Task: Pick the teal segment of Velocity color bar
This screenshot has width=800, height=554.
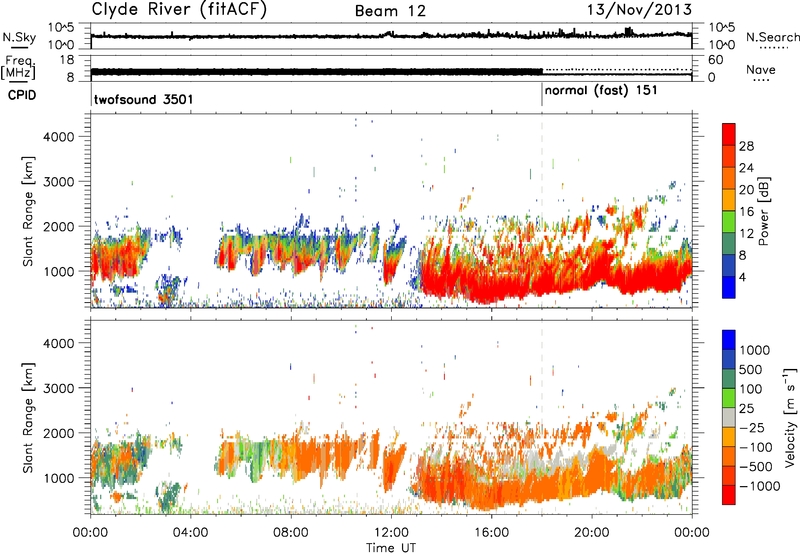Action: coord(729,379)
